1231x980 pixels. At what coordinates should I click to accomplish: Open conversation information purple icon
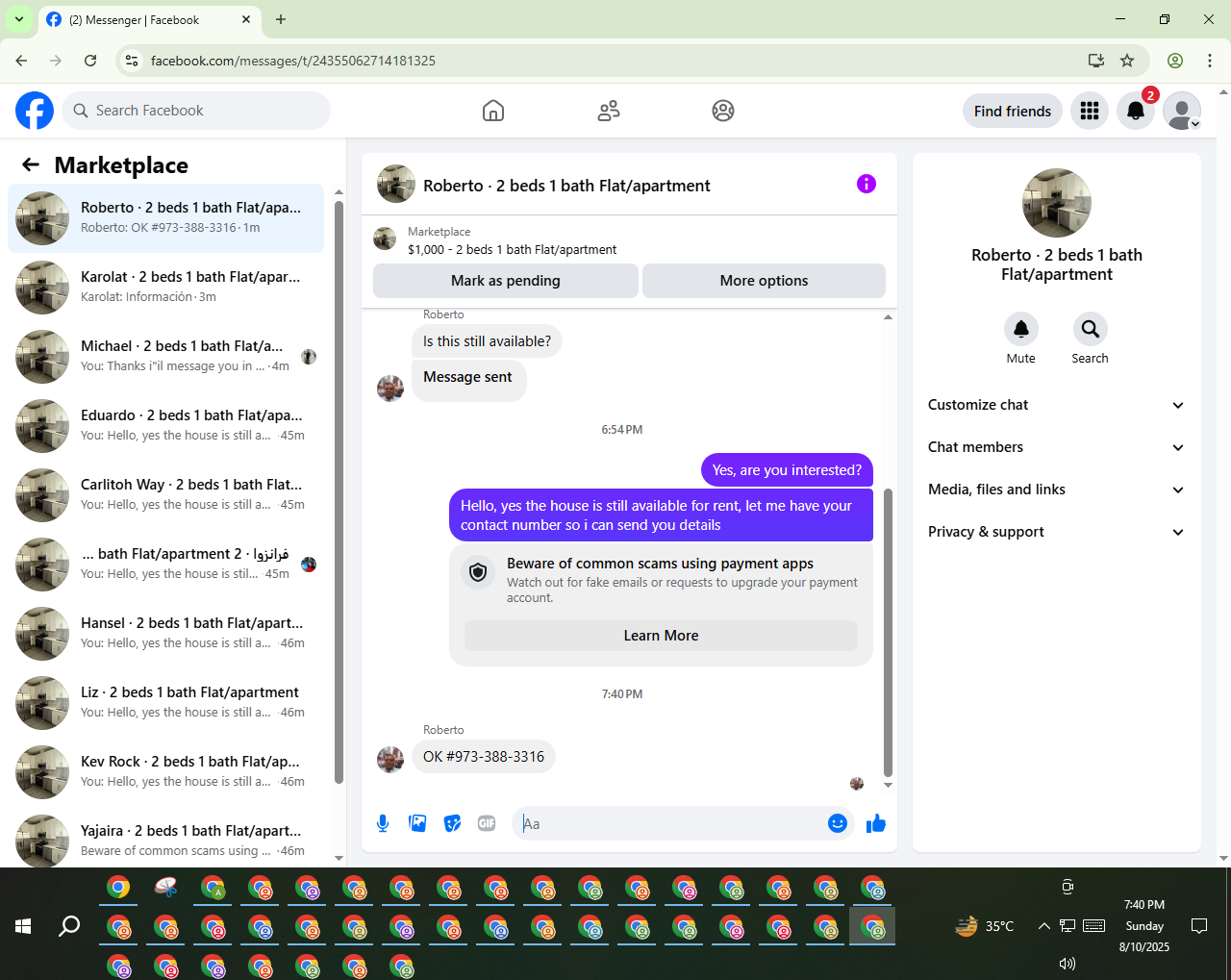coord(867,184)
